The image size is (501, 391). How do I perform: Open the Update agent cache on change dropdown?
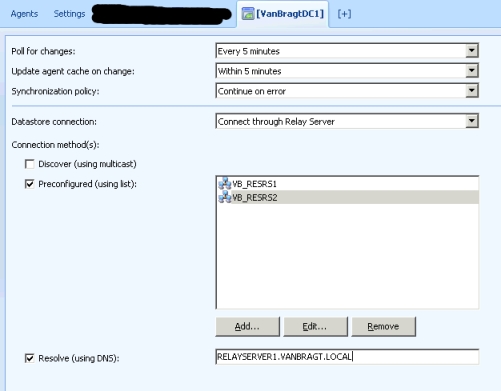[x=472, y=71]
